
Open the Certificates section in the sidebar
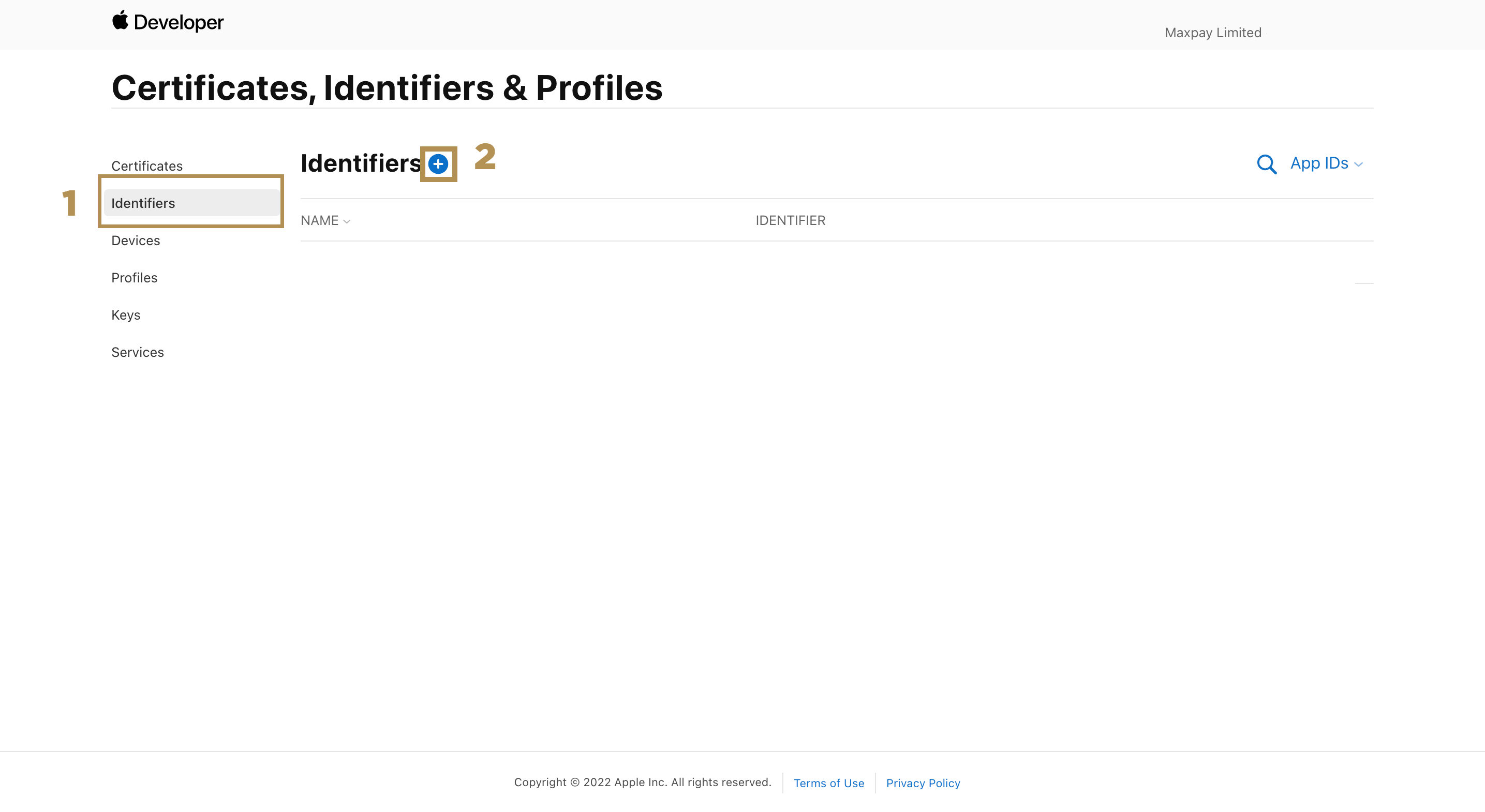[x=147, y=166]
